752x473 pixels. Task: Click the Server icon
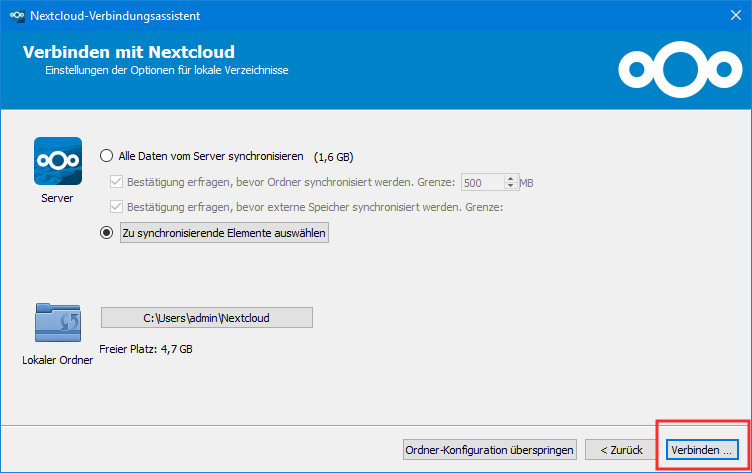coord(57,160)
